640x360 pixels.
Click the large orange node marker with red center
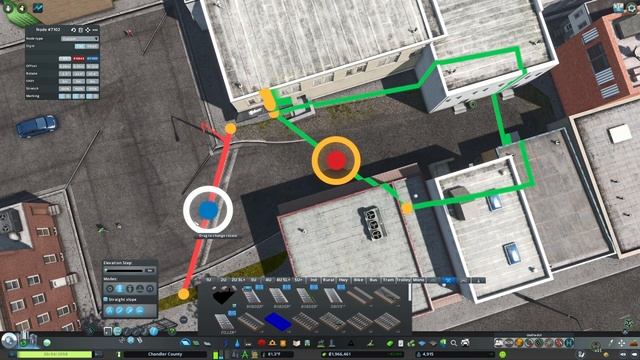pos(336,160)
